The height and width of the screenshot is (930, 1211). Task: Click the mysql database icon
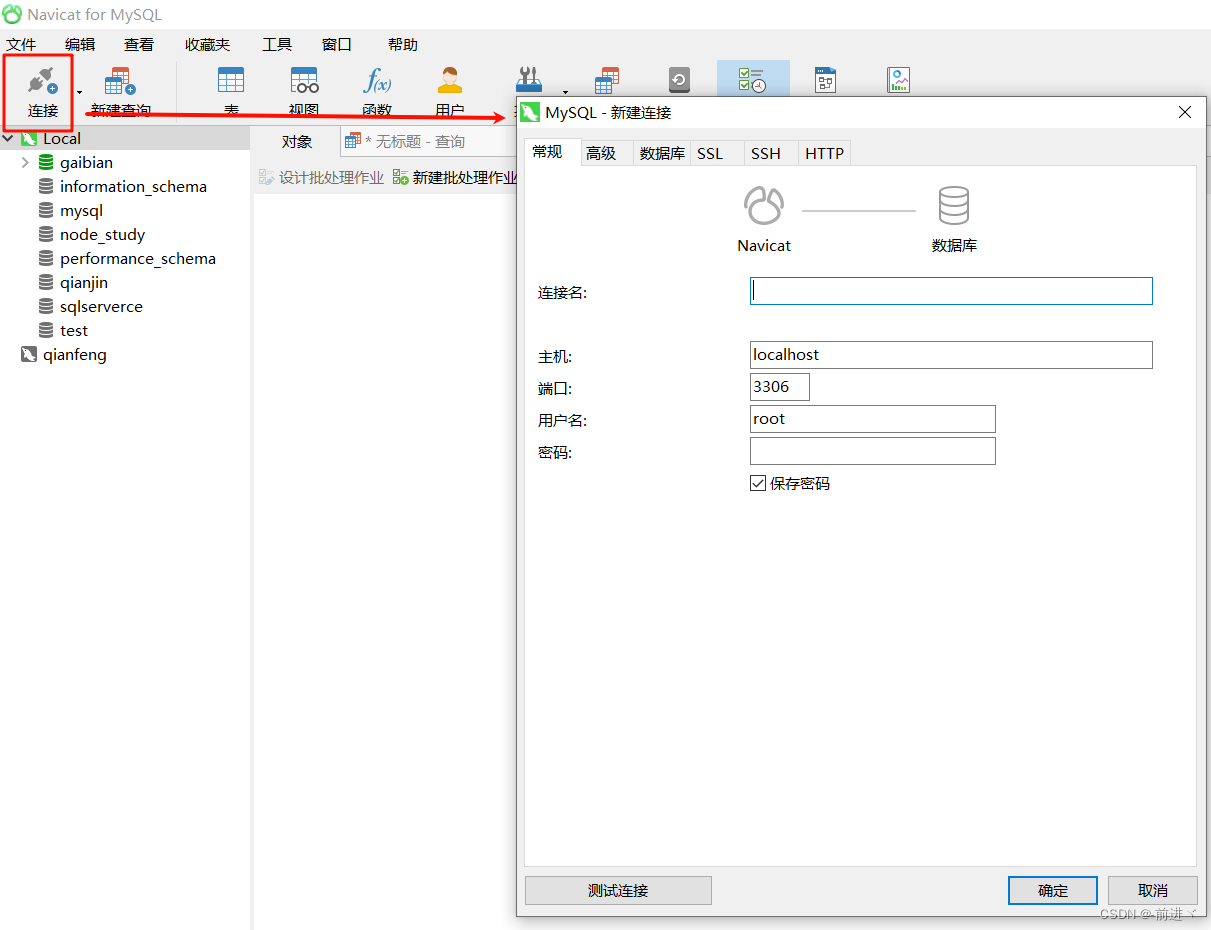46,210
